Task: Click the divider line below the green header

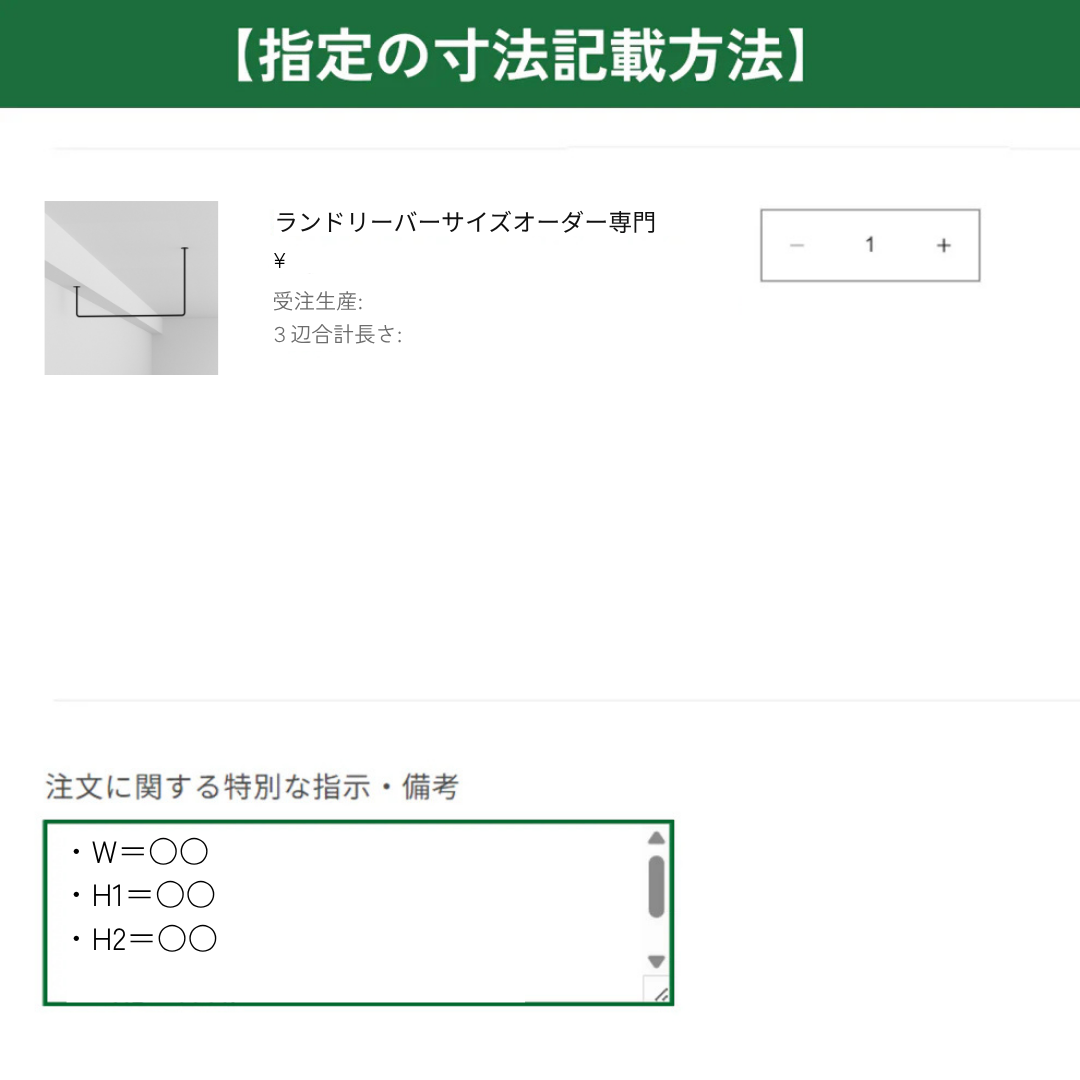Action: [540, 149]
